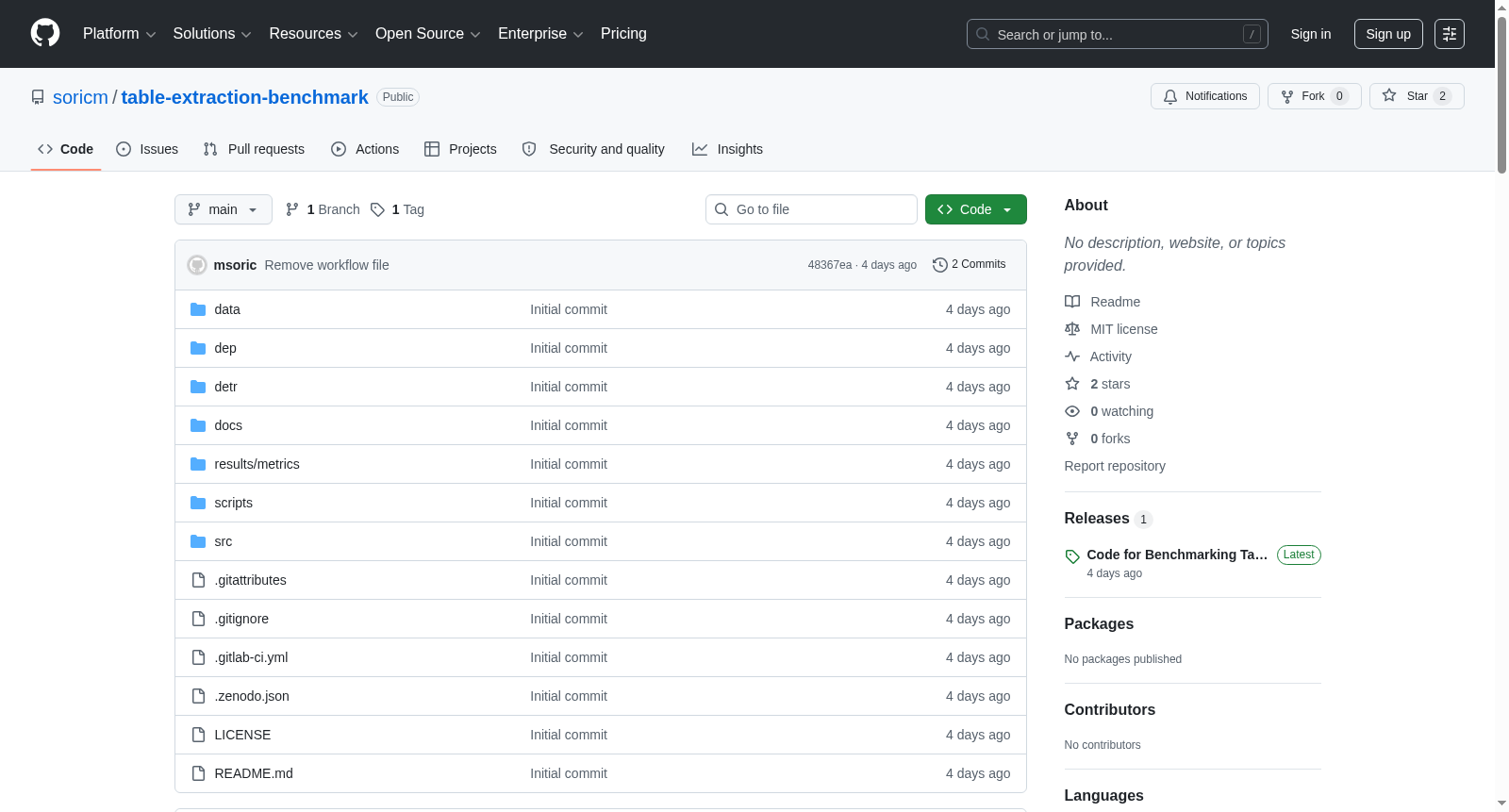This screenshot has width=1509, height=812.
Task: Focus the Go to file input
Action: (811, 209)
